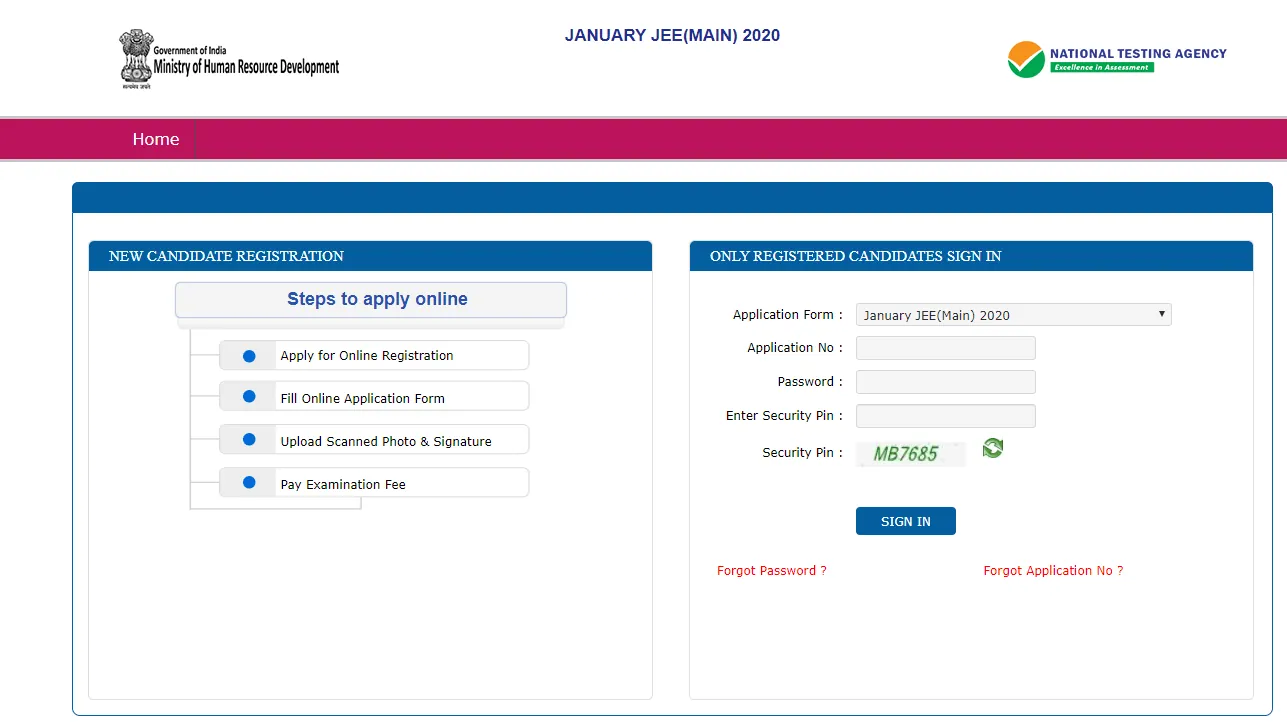
Task: Follow the Forgot Application No link
Action: click(1052, 571)
